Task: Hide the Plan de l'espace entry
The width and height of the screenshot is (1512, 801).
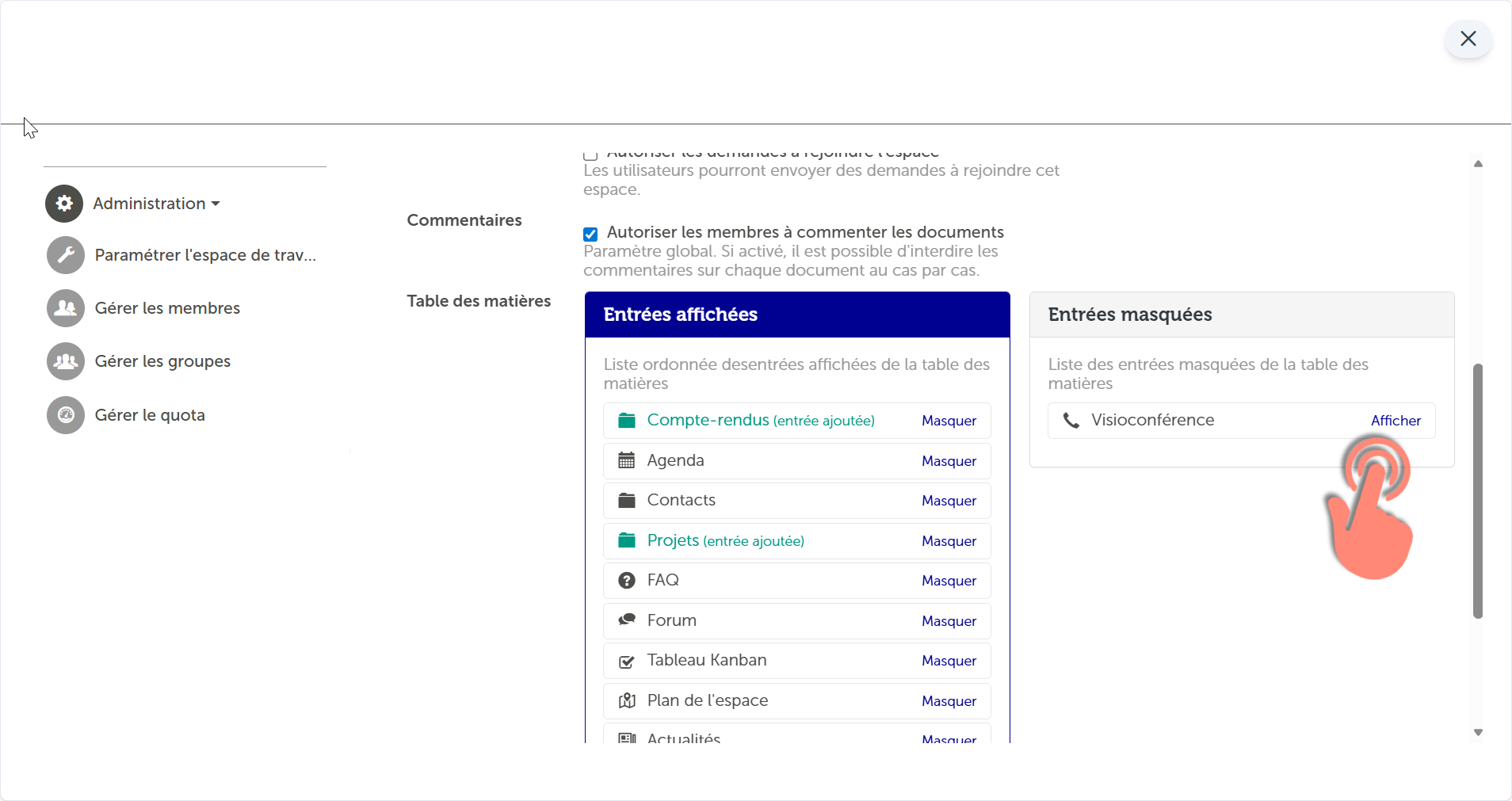Action: [x=949, y=701]
